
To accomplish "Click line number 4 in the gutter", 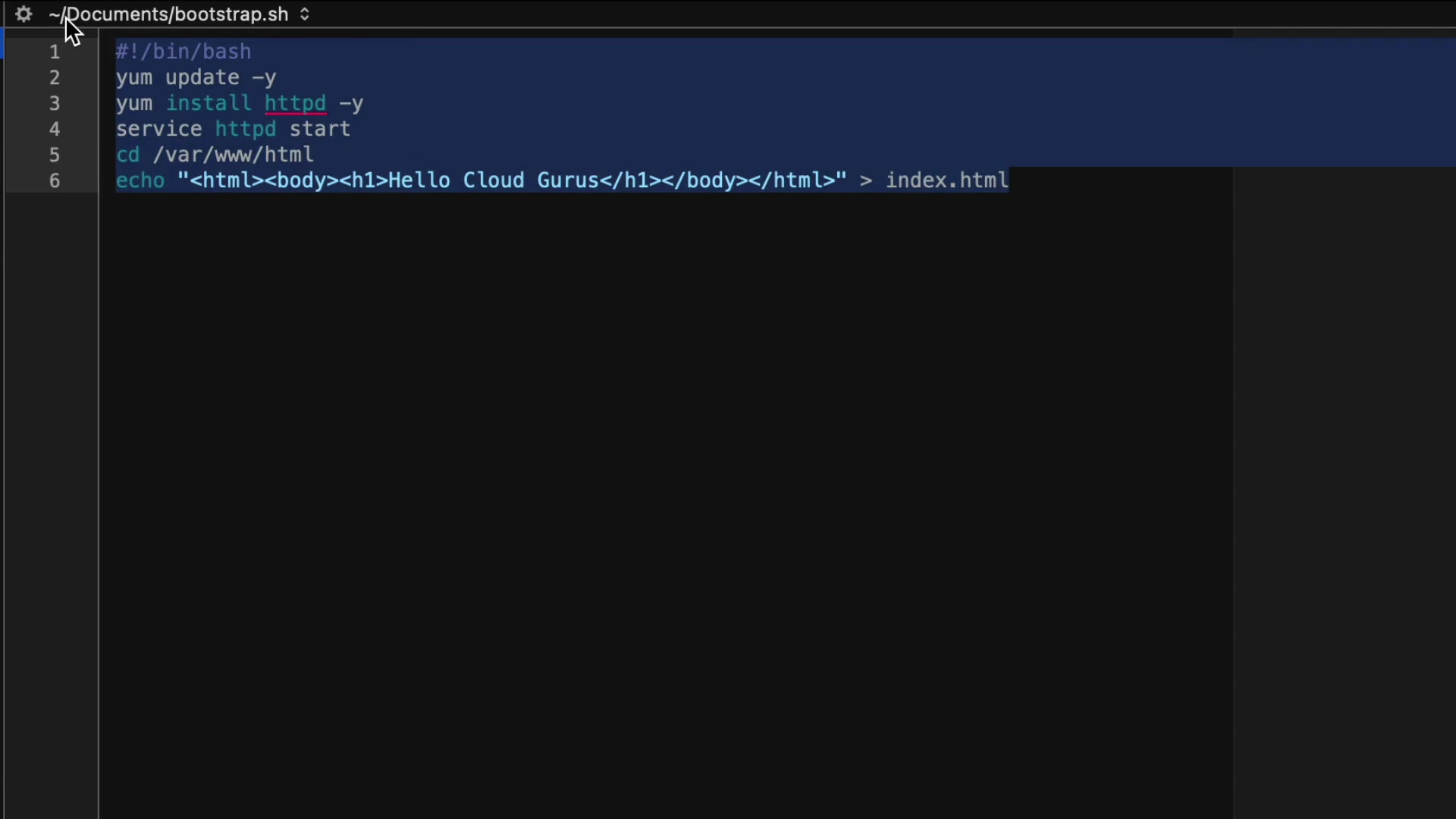I will pos(55,130).
